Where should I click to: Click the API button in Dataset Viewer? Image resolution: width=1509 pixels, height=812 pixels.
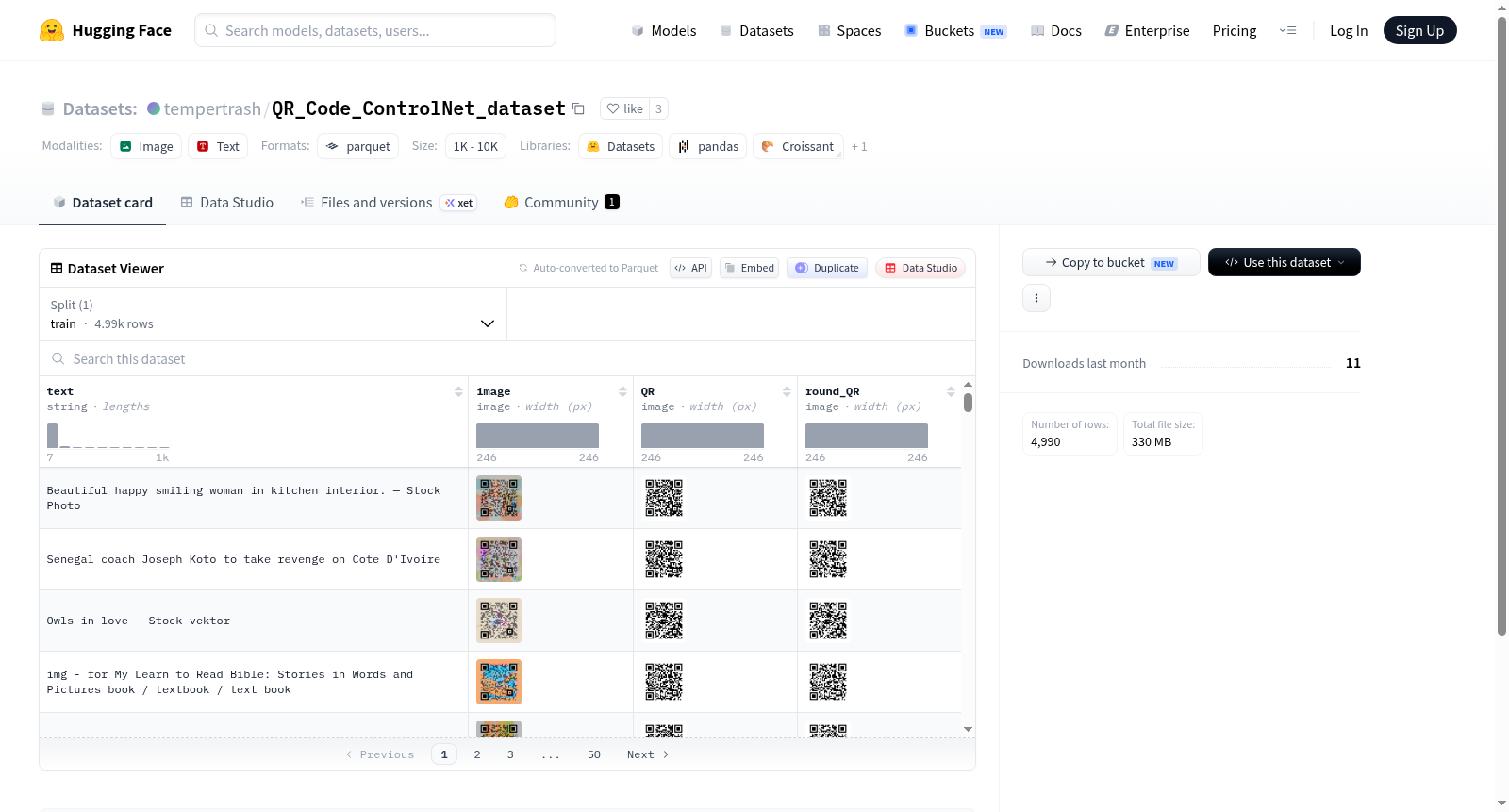click(690, 268)
